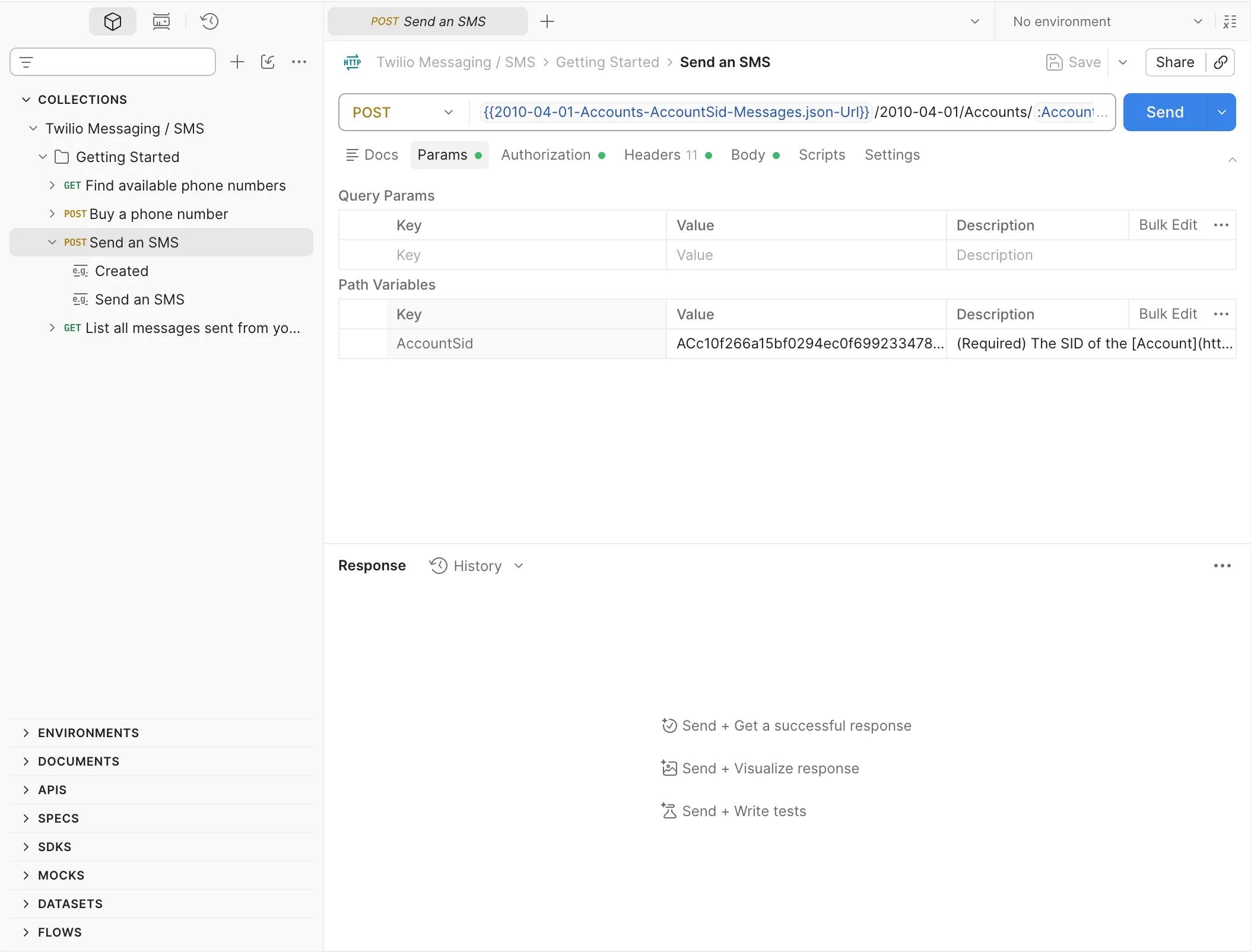
Task: Collapse the request pane with the chevron-up
Action: pos(1233,160)
